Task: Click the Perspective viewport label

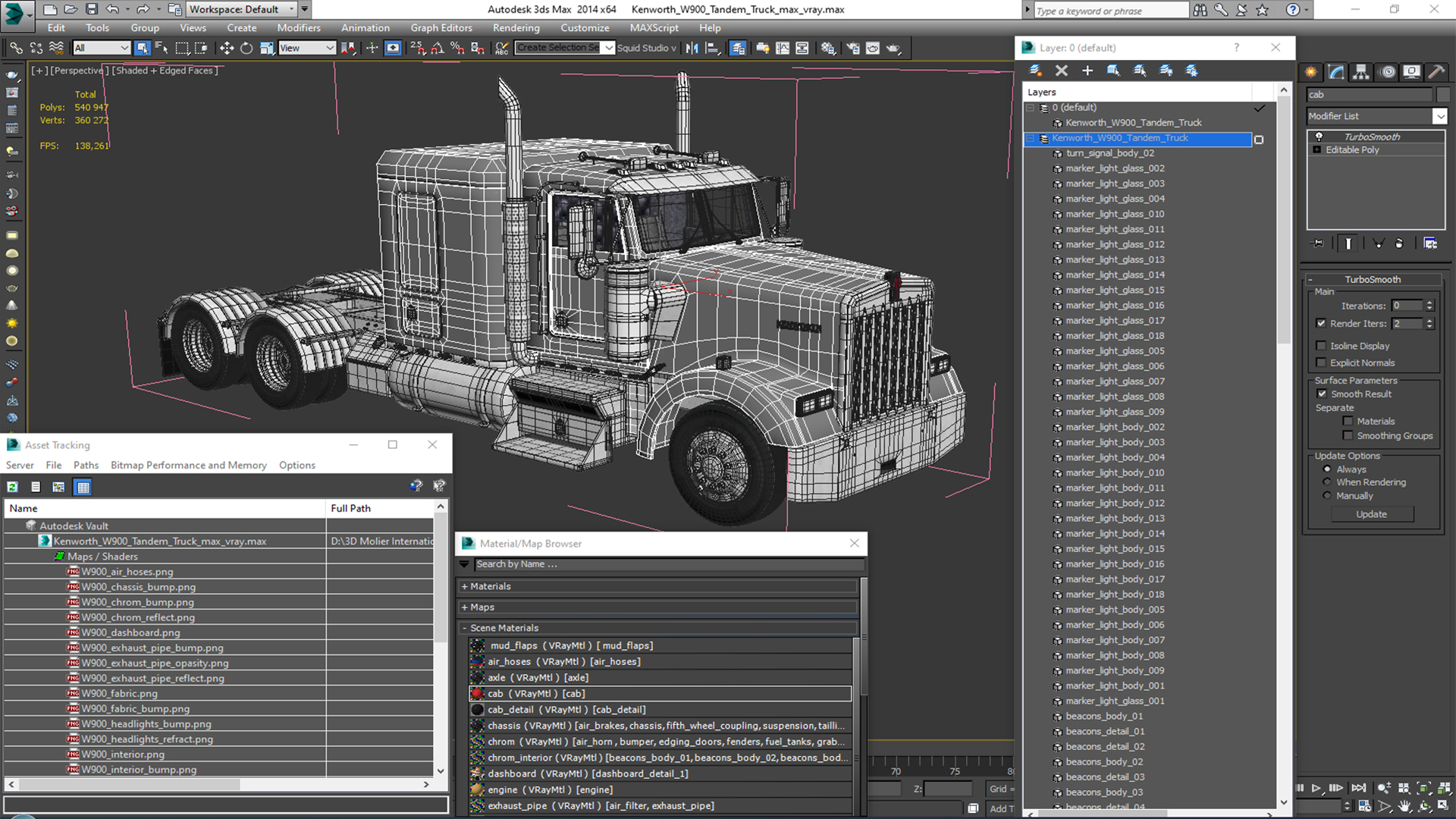Action: coord(80,71)
